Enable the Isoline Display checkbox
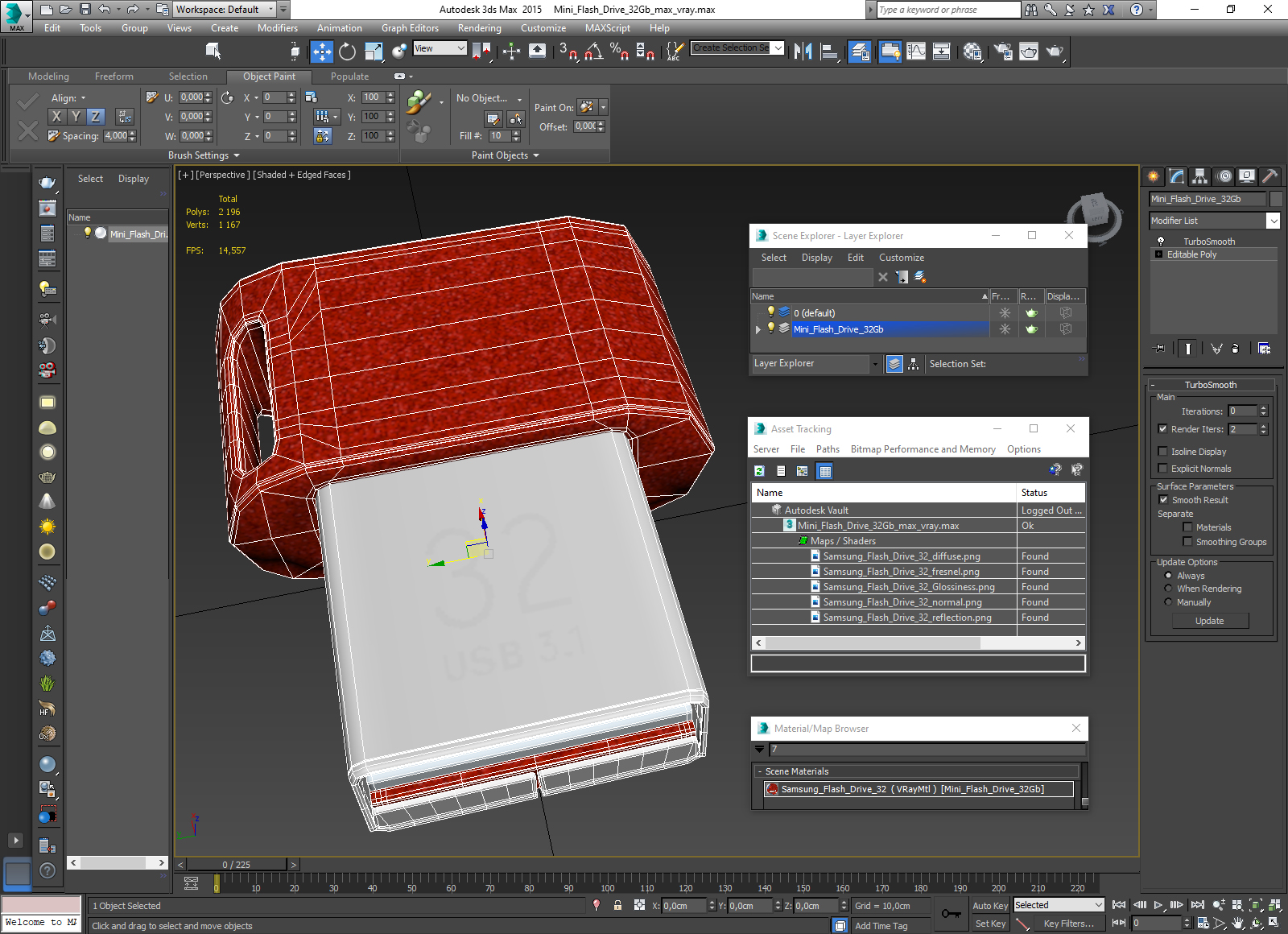Screen dimensions: 1288x934 [x=1162, y=451]
